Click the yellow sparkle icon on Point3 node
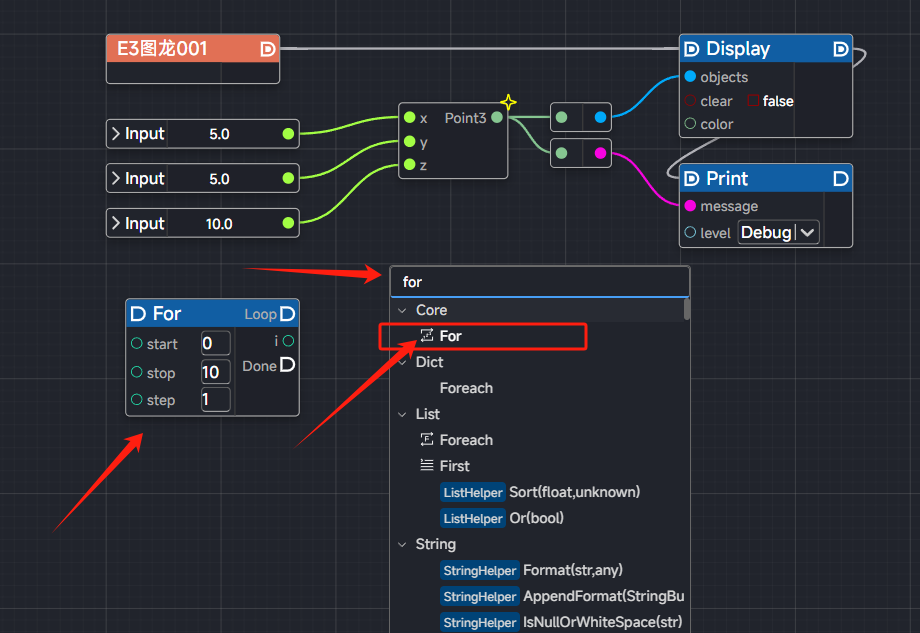This screenshot has width=920, height=633. tap(508, 102)
